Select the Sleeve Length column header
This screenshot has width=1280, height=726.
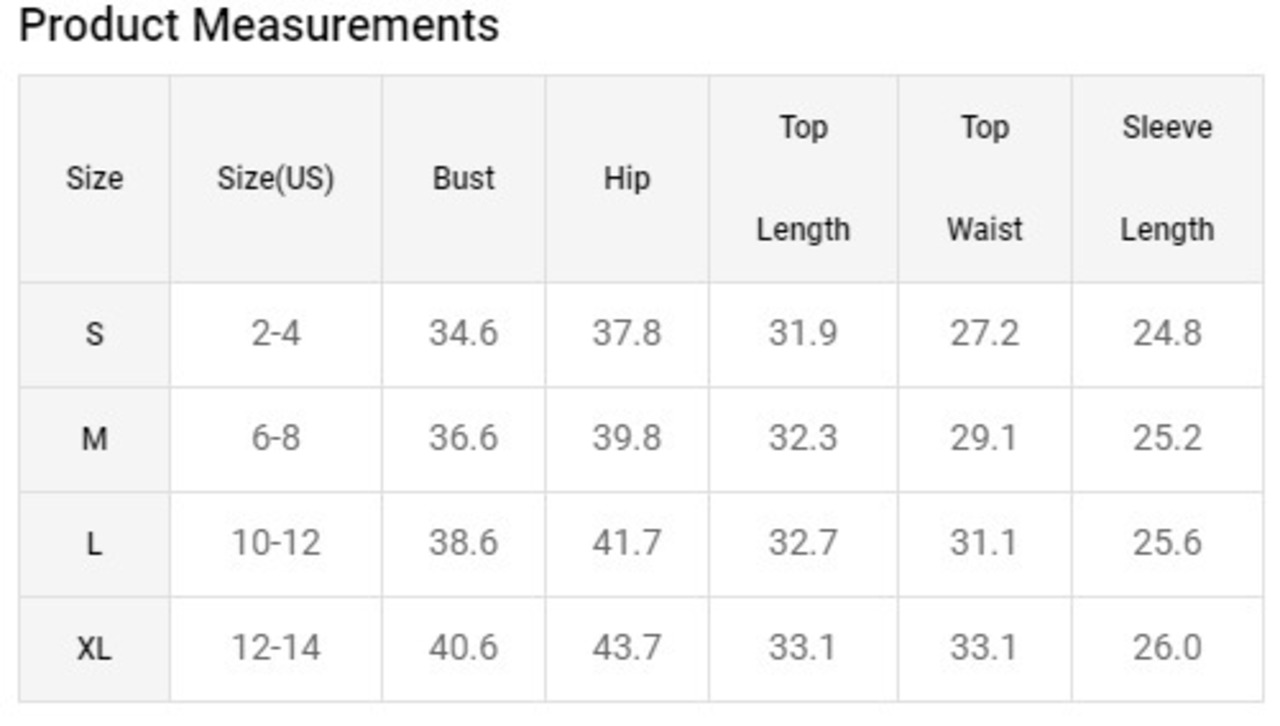click(x=1167, y=179)
